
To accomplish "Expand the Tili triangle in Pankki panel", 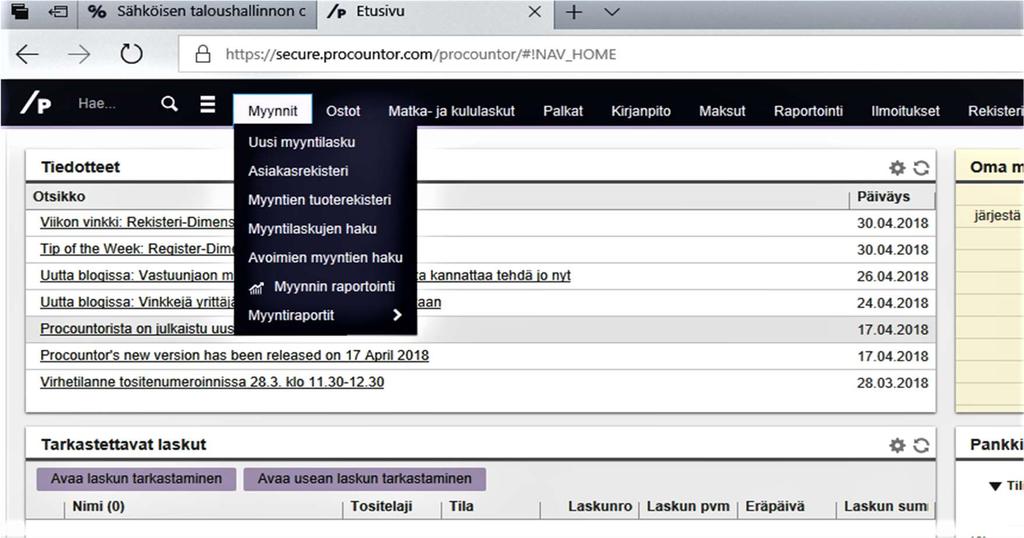I will 995,486.
